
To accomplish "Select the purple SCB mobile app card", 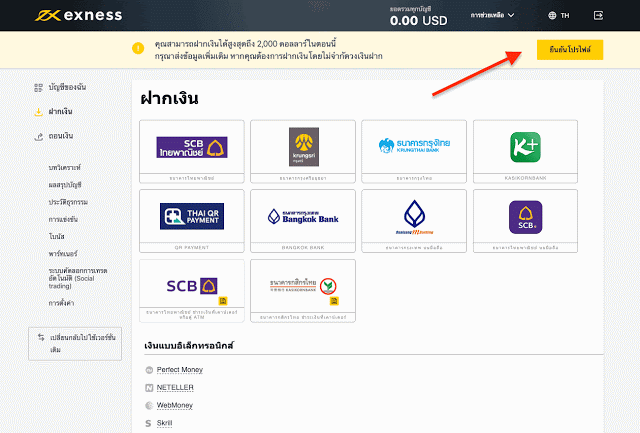I will pos(525,221).
